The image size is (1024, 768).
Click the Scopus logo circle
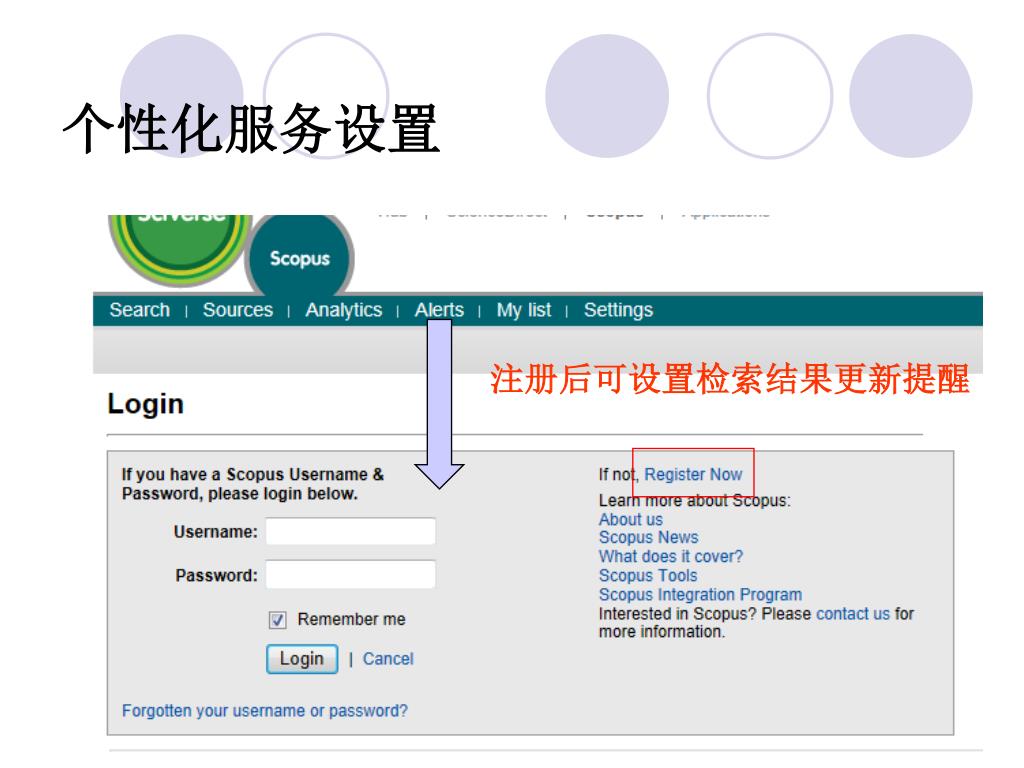tap(300, 256)
